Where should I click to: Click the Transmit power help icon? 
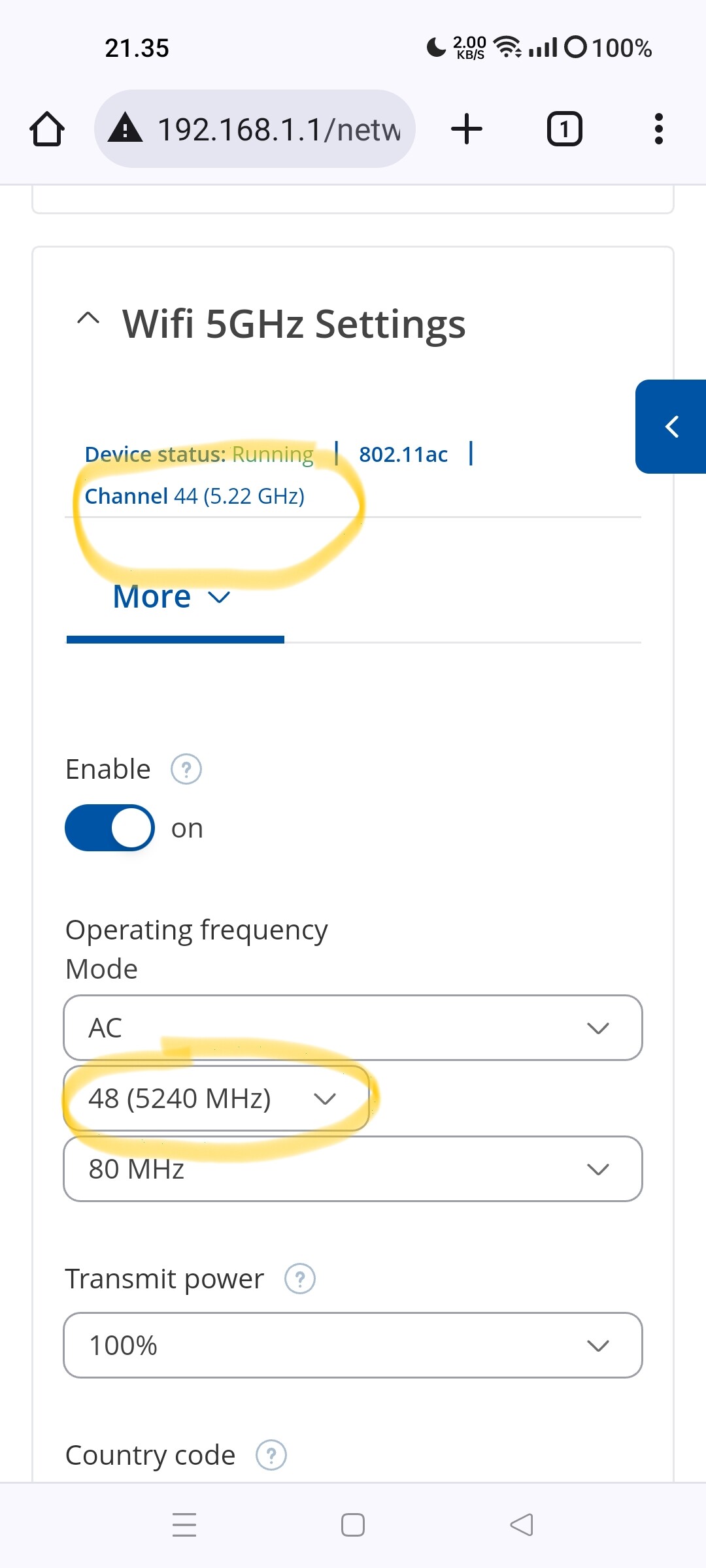[300, 1279]
